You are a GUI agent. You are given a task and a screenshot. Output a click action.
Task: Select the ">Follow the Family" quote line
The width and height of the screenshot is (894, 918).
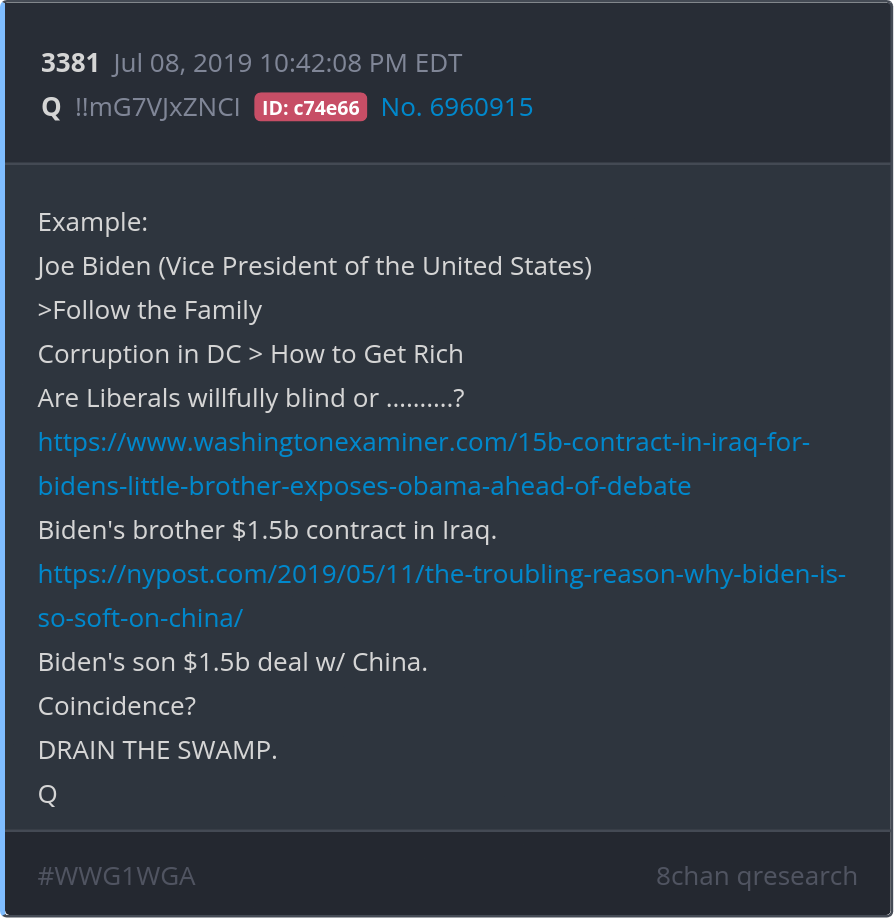coord(150,310)
